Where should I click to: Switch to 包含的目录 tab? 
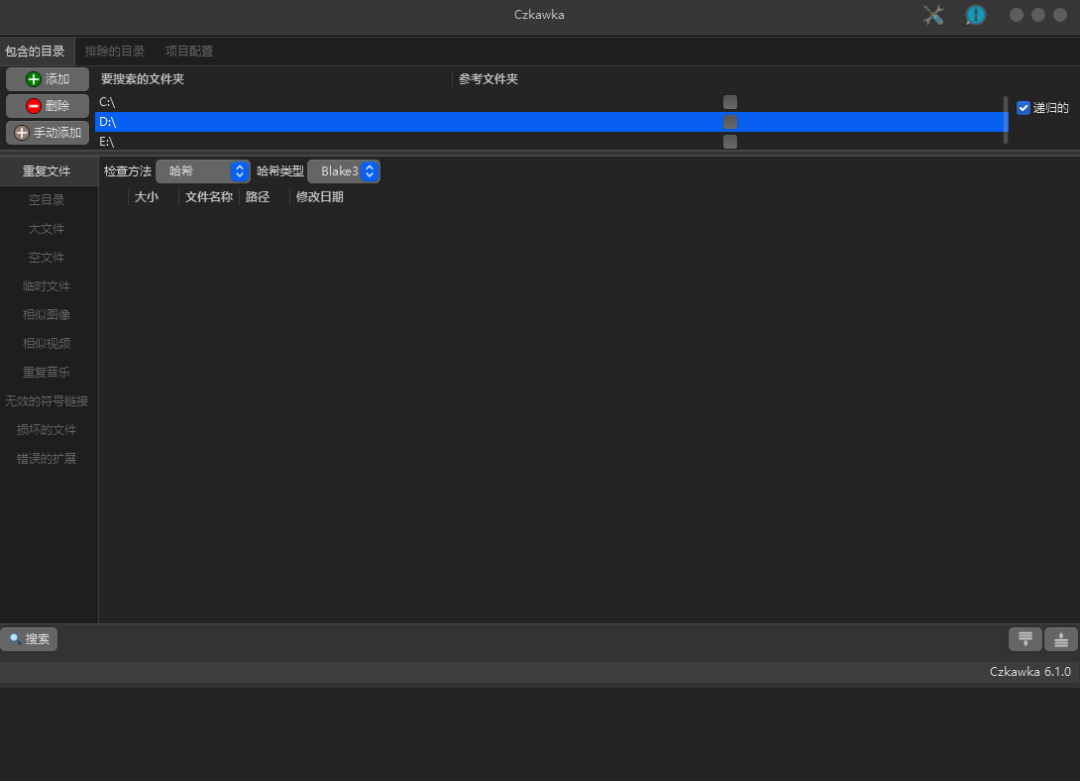click(x=35, y=52)
